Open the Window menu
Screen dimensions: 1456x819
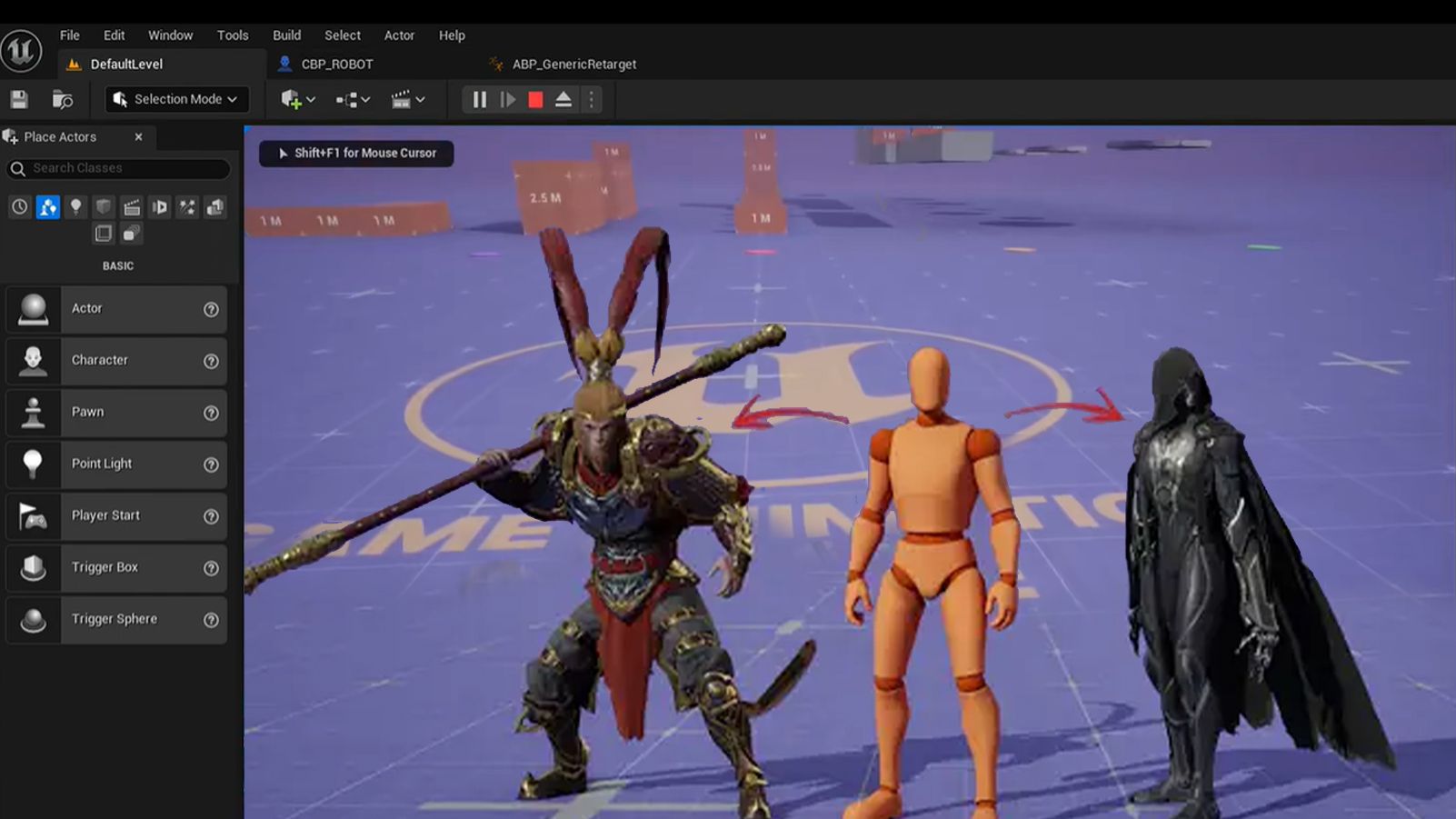[171, 35]
